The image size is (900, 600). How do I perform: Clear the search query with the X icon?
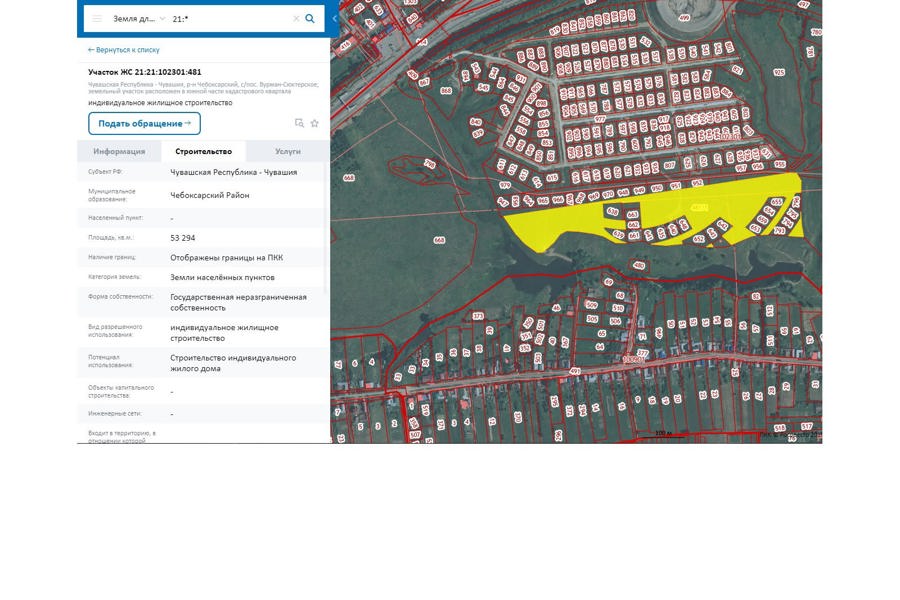296,19
